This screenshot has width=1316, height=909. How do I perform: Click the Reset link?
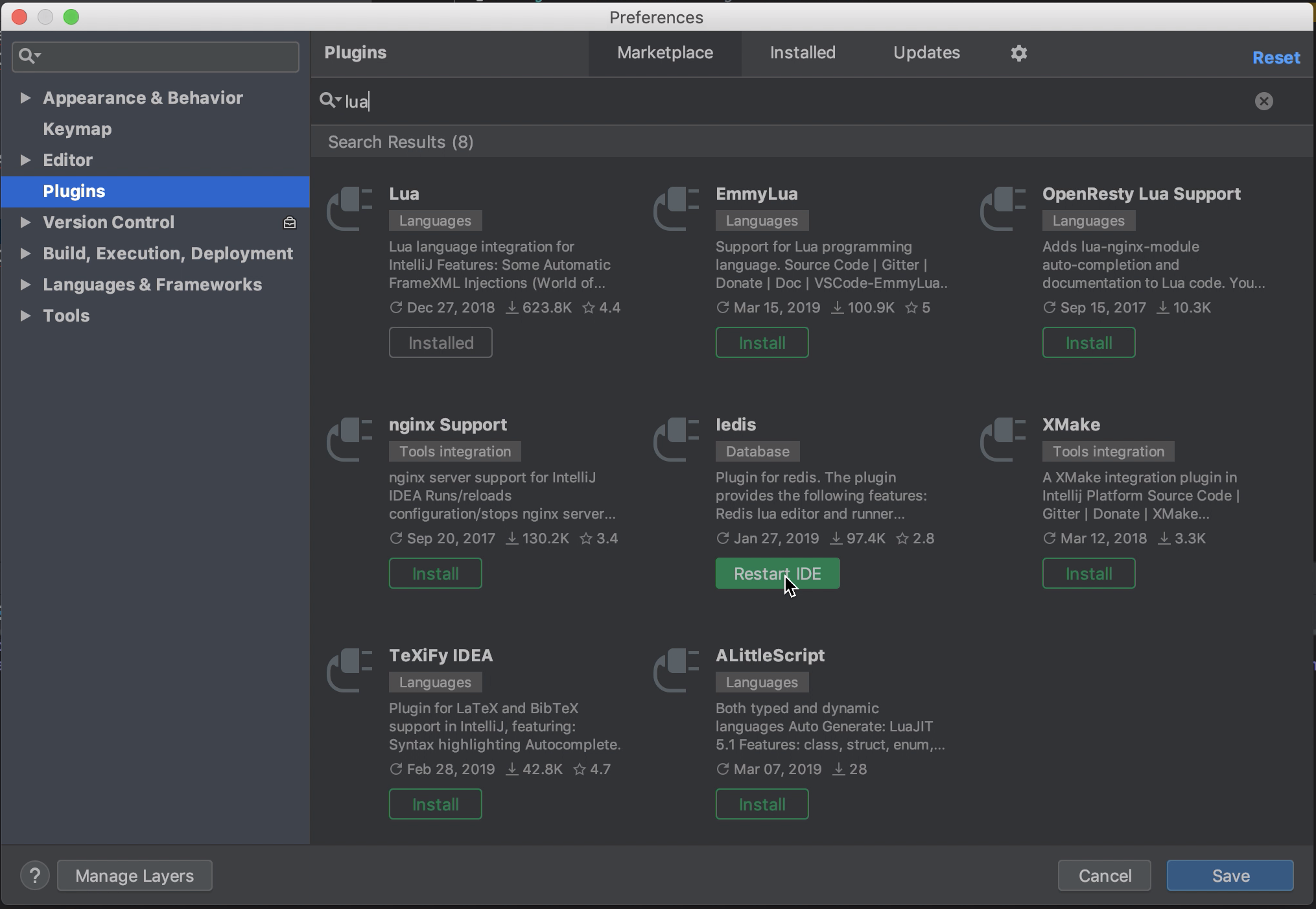(1276, 58)
